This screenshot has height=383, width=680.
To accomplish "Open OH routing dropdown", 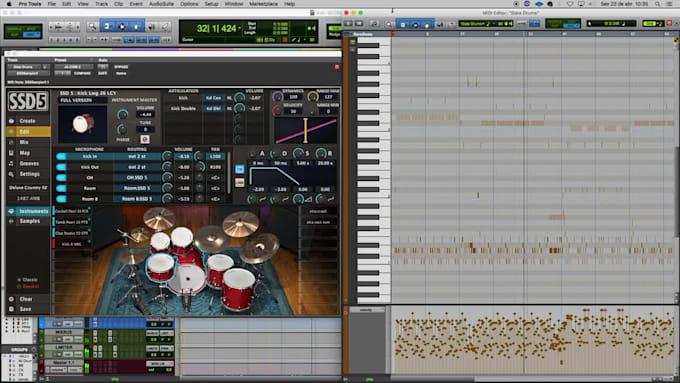I will pyautogui.click(x=137, y=177).
